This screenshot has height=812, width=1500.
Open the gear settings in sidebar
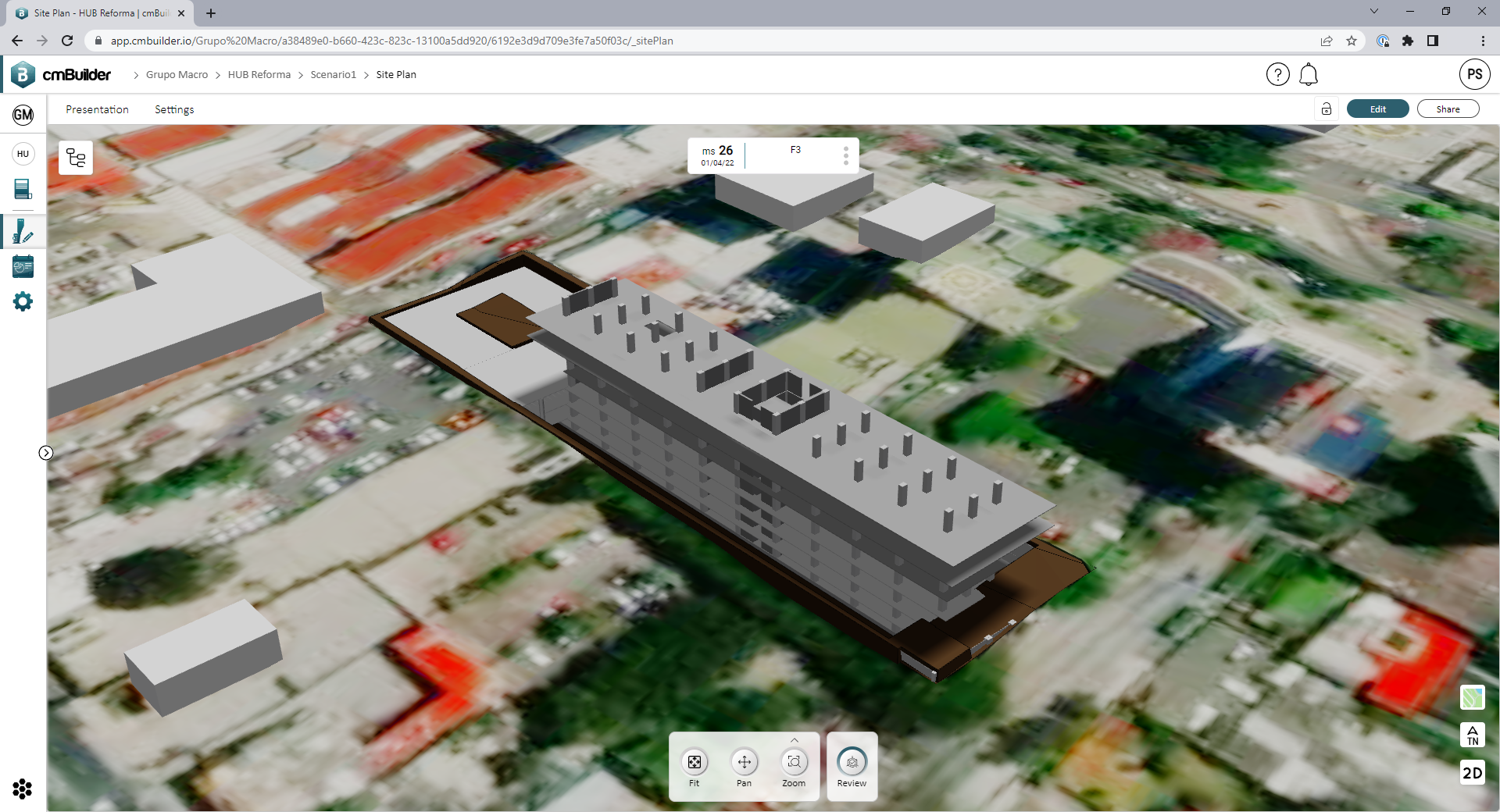(23, 301)
